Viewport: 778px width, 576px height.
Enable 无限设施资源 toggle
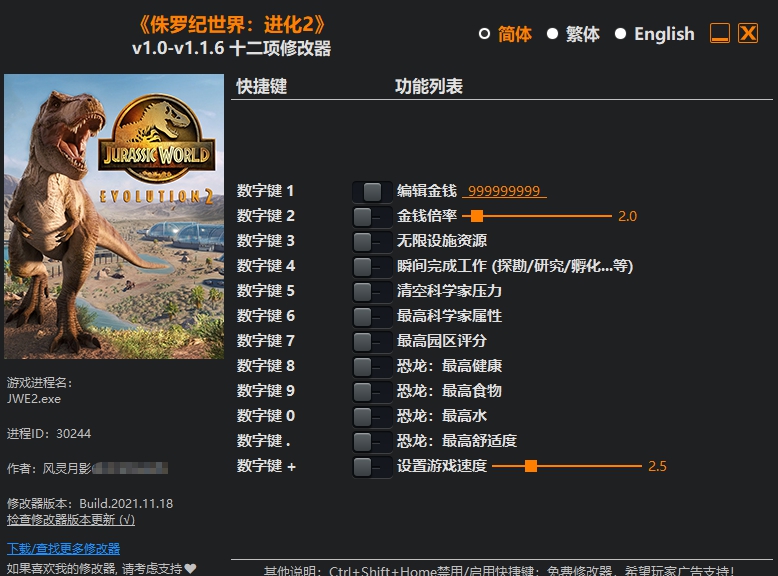point(372,242)
